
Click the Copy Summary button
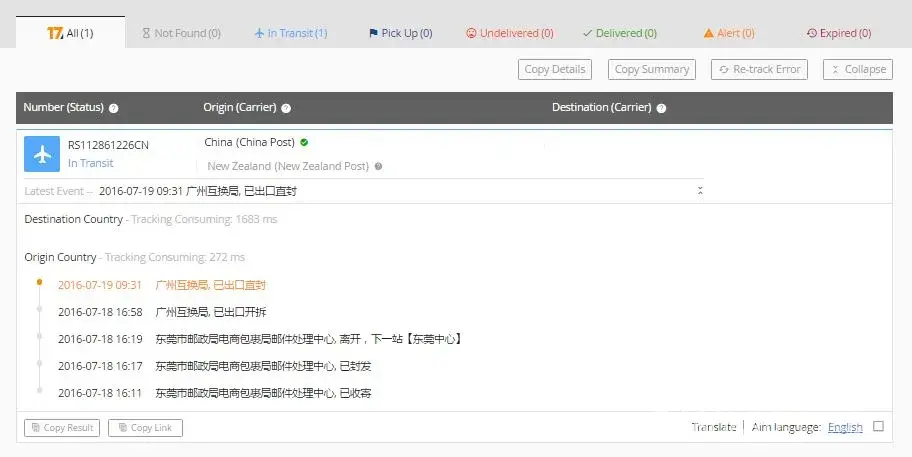(x=651, y=69)
